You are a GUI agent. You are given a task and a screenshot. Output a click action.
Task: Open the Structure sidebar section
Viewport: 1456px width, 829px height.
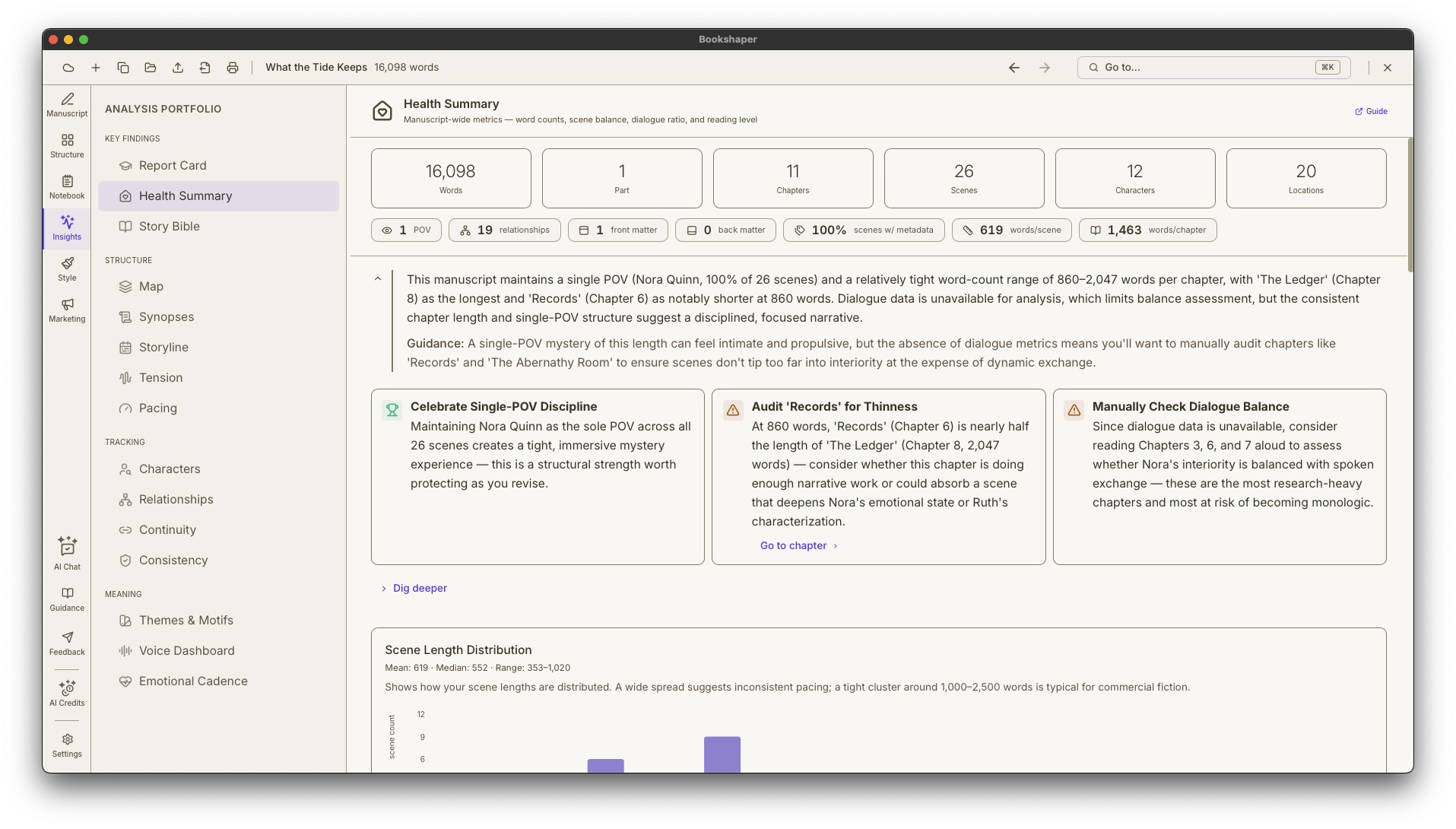67,146
